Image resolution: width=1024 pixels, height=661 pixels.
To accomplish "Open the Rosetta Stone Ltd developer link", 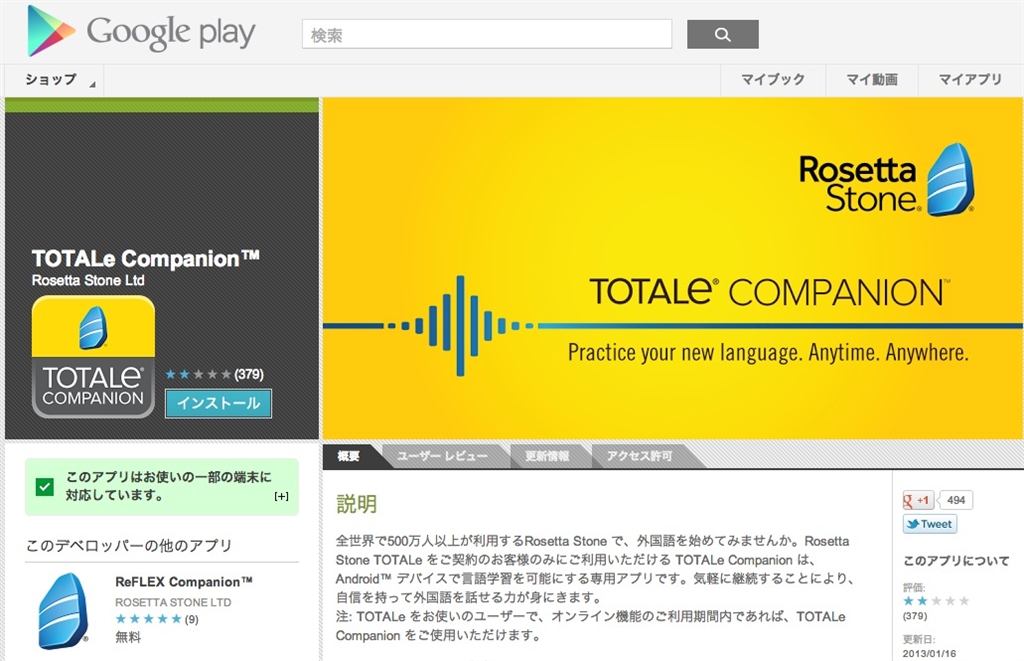I will (x=88, y=281).
